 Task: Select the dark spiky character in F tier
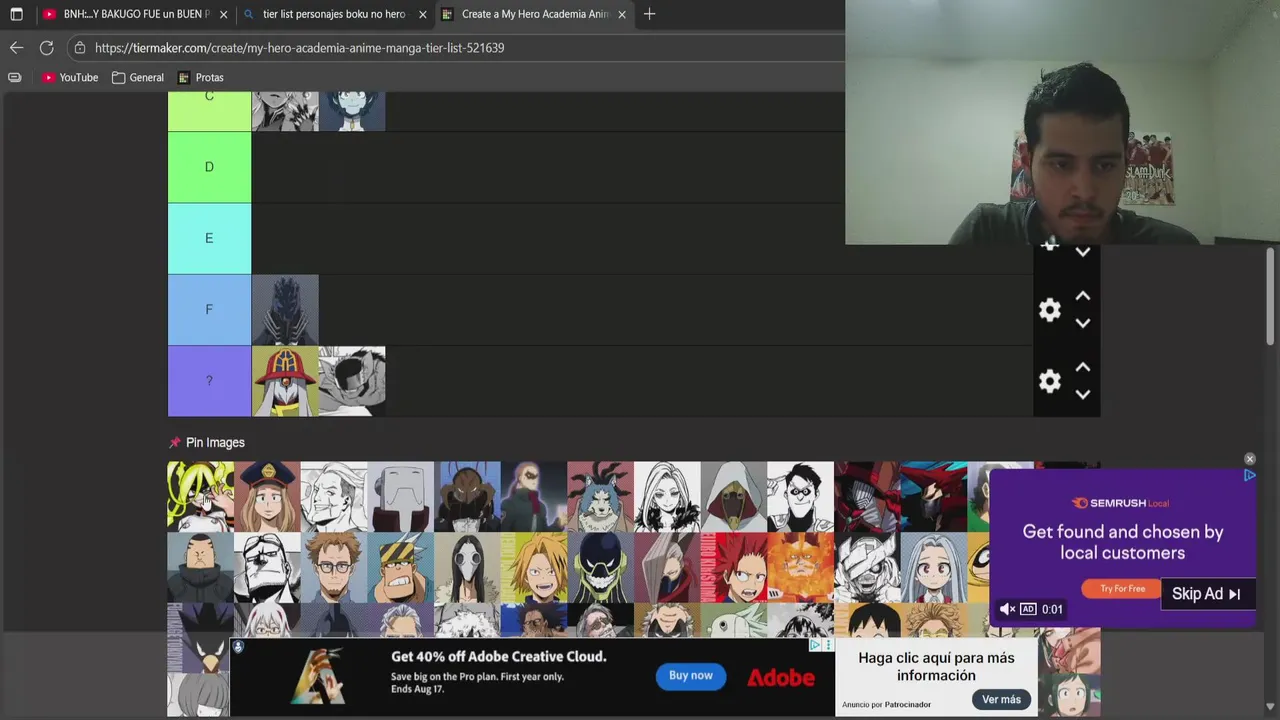coord(285,310)
